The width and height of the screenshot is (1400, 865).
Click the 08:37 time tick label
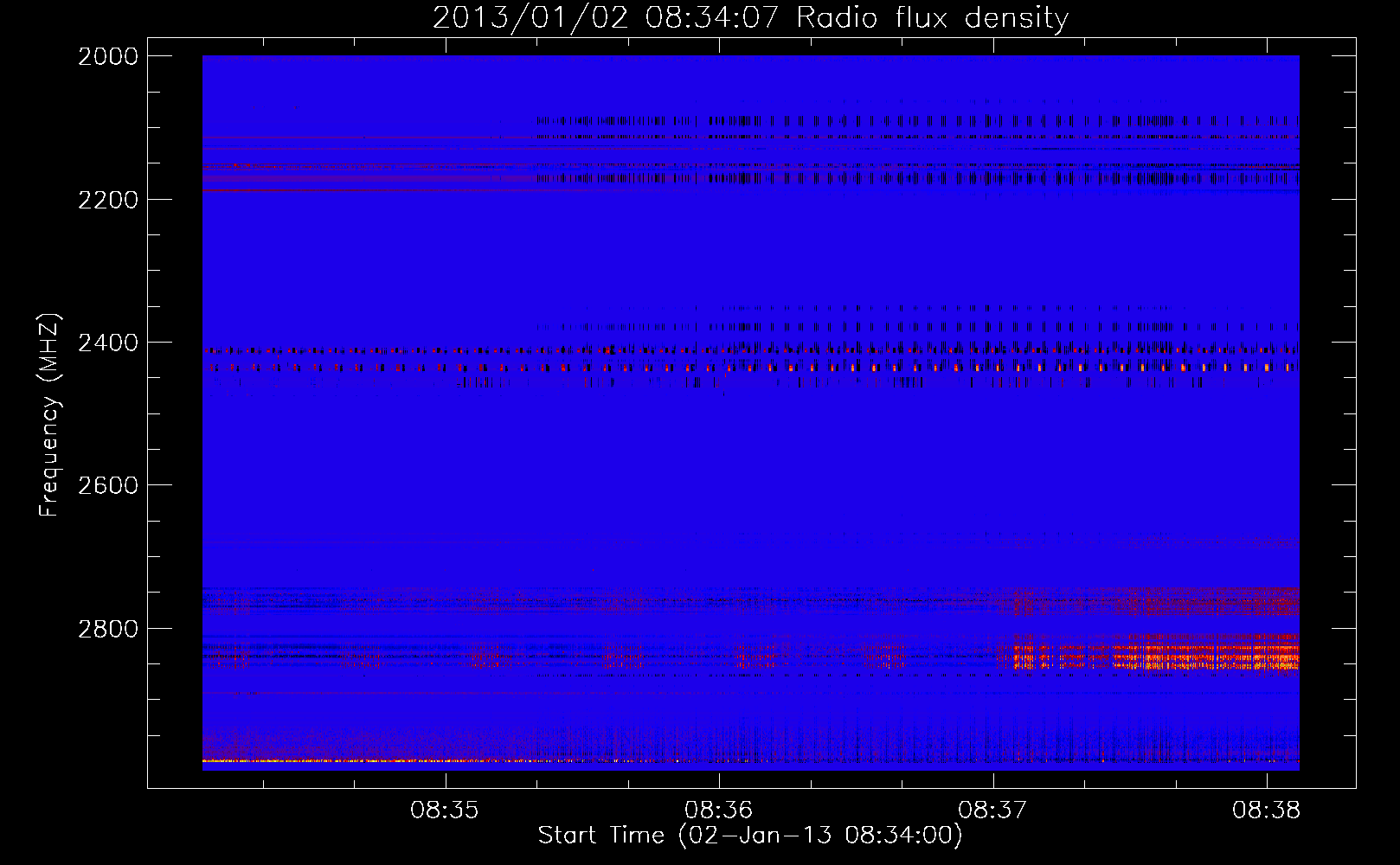point(992,811)
